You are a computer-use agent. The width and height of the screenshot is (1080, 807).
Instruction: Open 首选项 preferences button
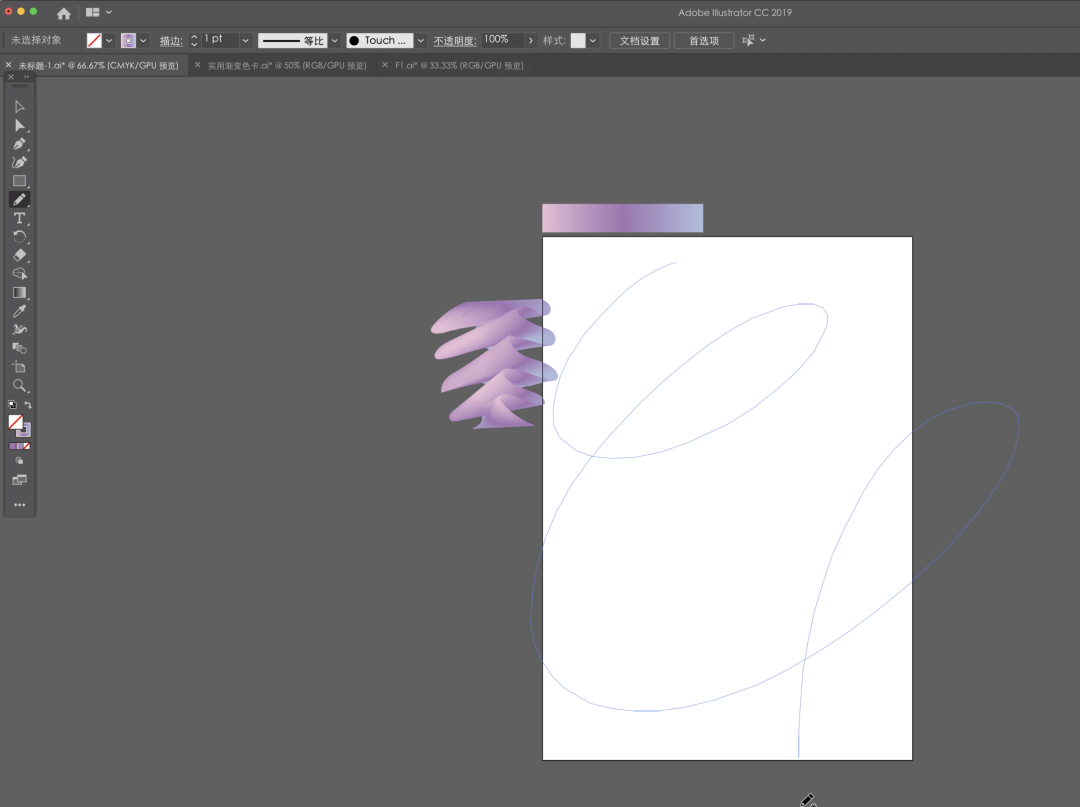coord(704,41)
